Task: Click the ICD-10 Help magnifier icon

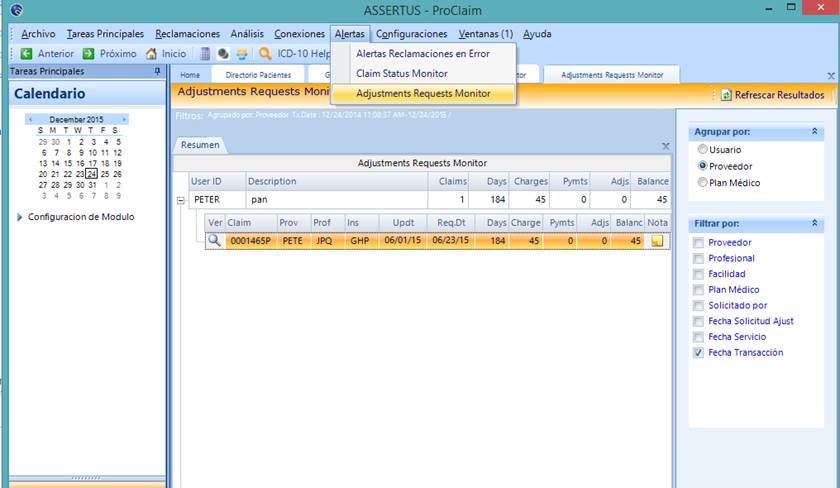Action: point(265,54)
